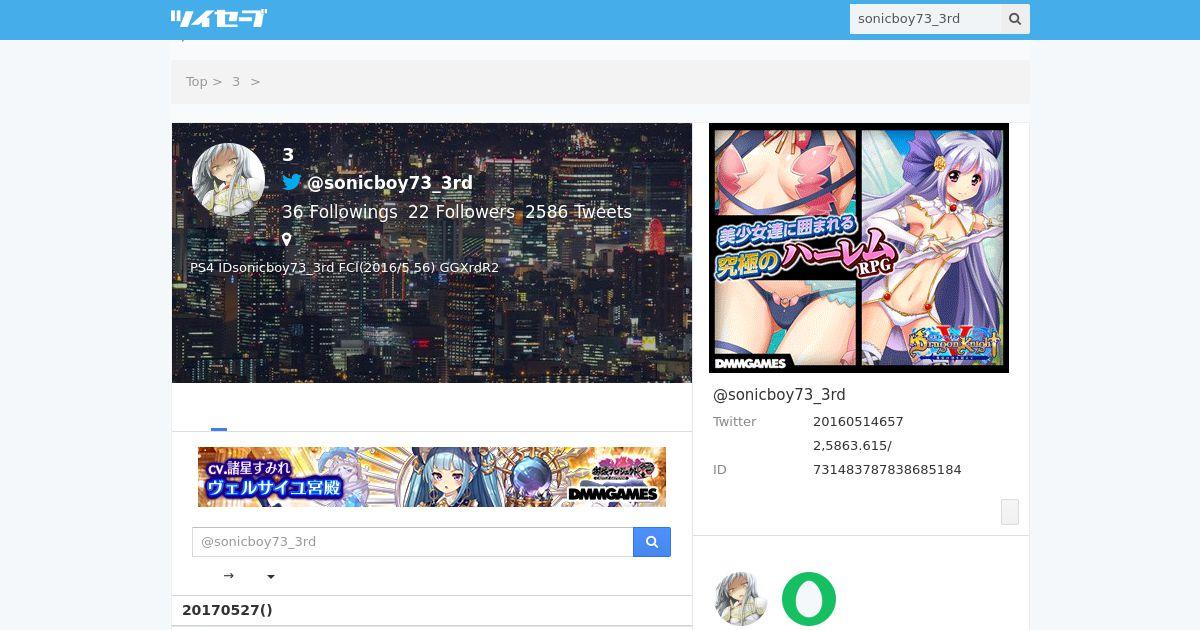Click the 22 Followers count
Image resolution: width=1200 pixels, height=630 pixels.
(x=461, y=212)
